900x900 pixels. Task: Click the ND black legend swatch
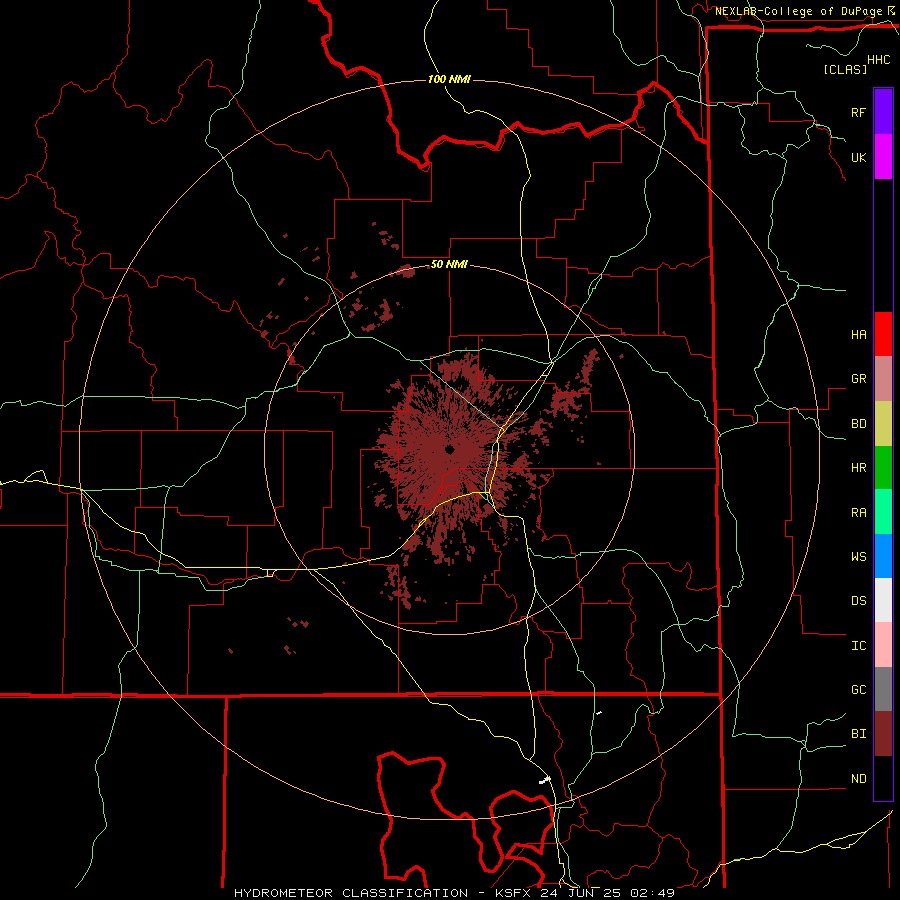tap(883, 778)
